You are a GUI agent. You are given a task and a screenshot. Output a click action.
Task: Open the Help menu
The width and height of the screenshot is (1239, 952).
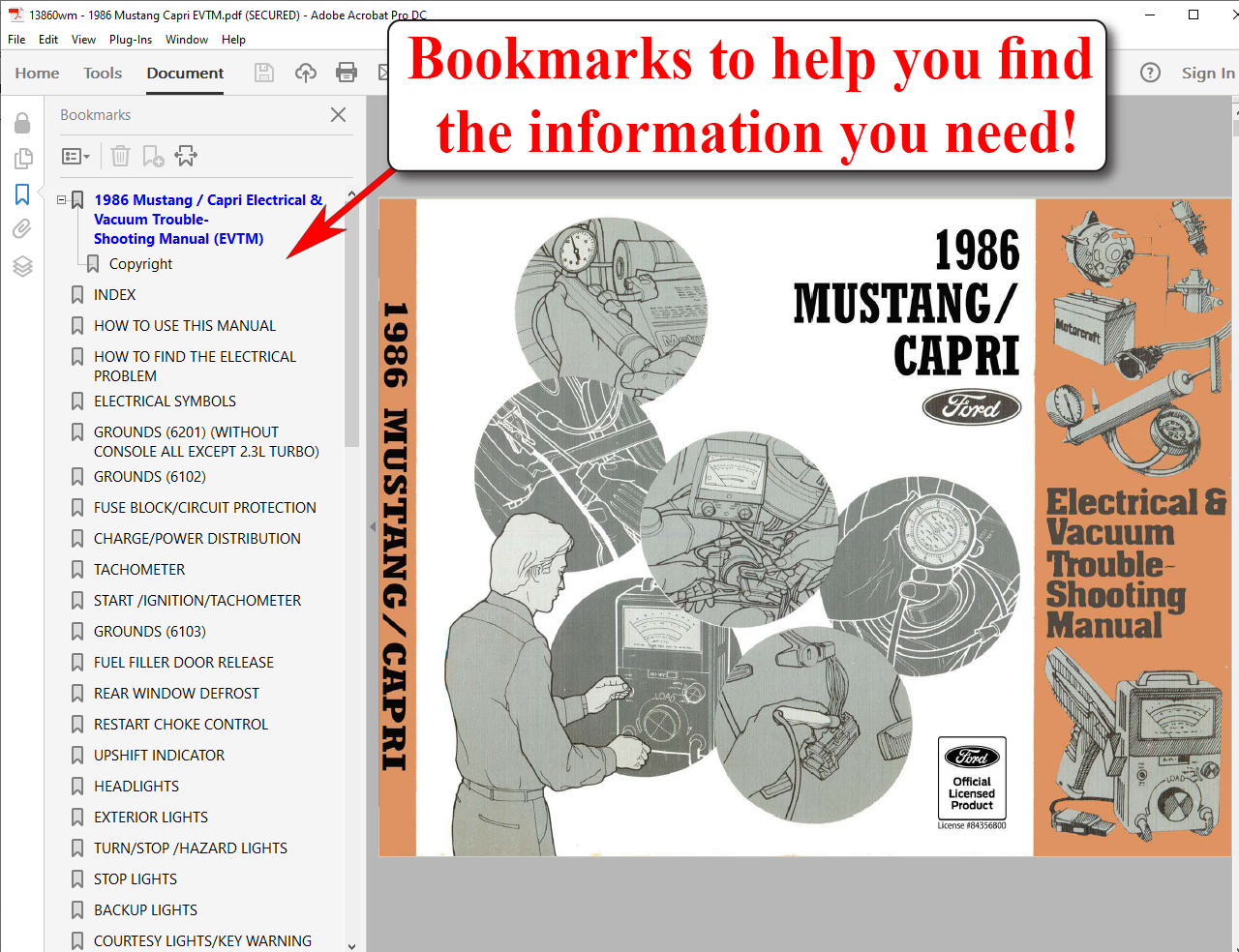click(x=233, y=40)
